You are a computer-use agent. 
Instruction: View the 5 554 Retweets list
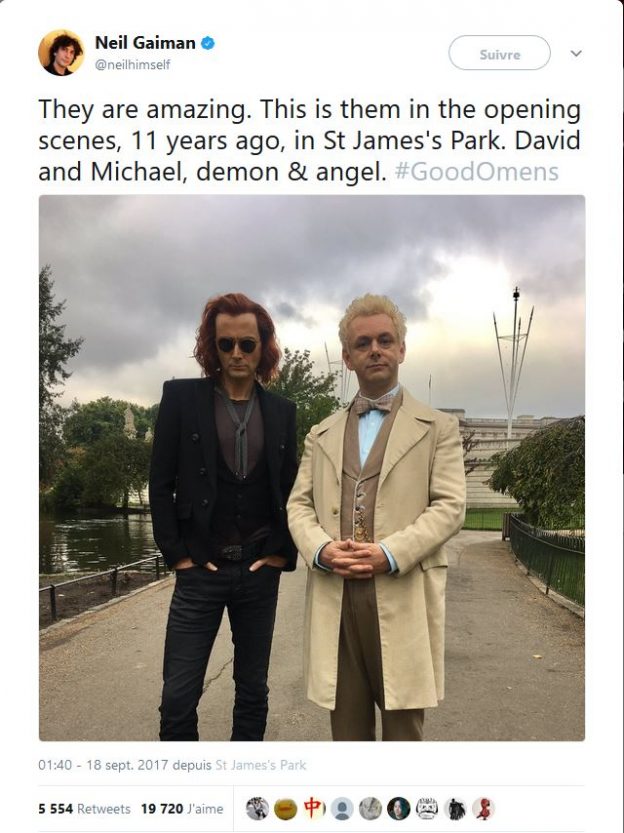pos(84,809)
